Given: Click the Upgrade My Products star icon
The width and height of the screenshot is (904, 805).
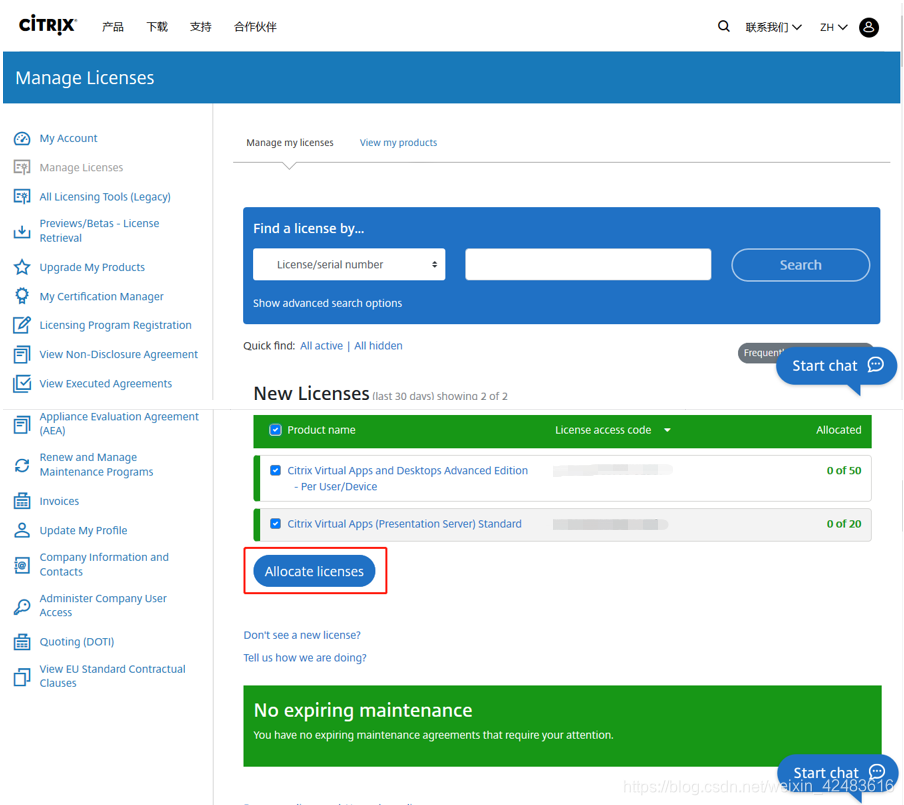Looking at the screenshot, I should pyautogui.click(x=22, y=267).
